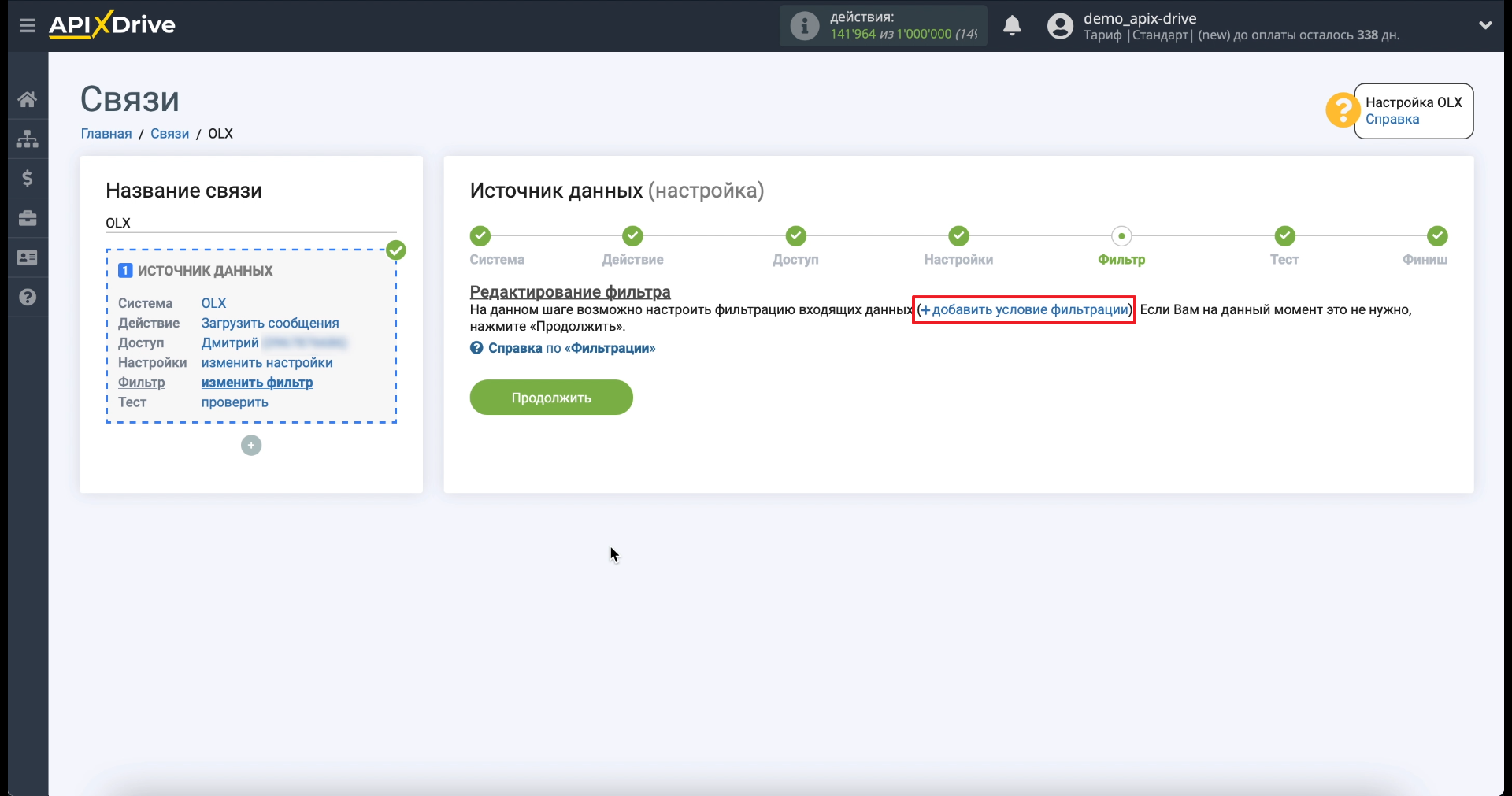Open help question icon in sidebar
Image resolution: width=1512 pixels, height=796 pixels.
tap(28, 297)
